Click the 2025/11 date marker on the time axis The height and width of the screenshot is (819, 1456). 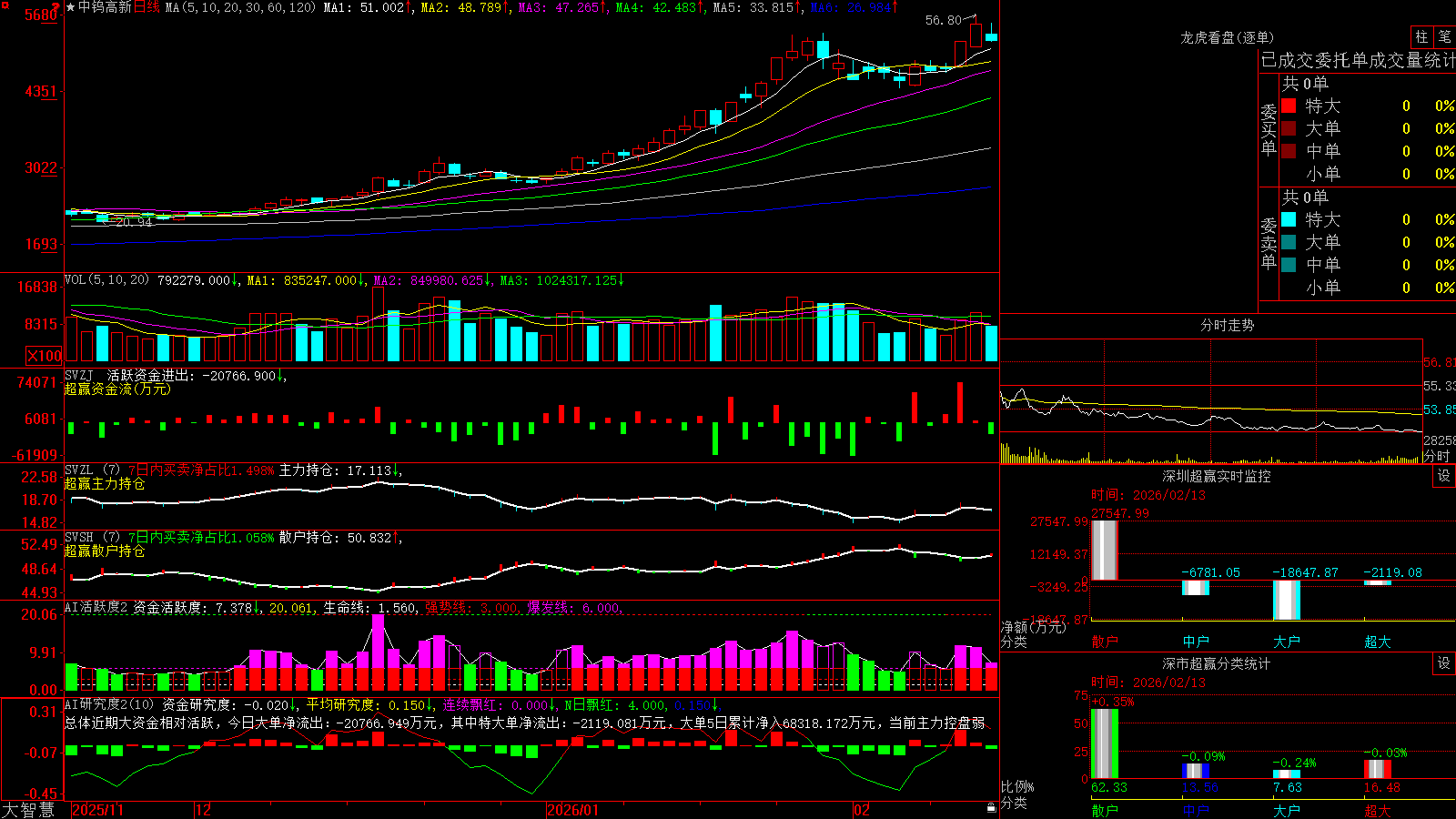(x=97, y=810)
